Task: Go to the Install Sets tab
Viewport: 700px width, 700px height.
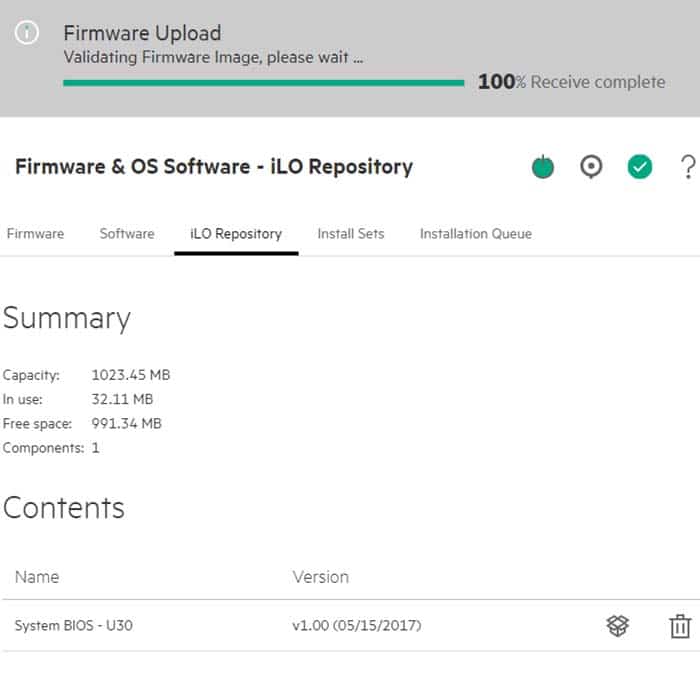Action: coord(351,234)
